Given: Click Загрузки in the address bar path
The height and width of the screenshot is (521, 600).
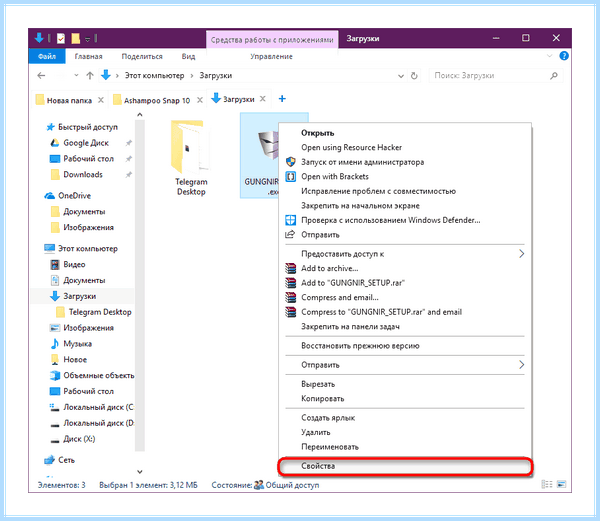Looking at the screenshot, I should (216, 76).
